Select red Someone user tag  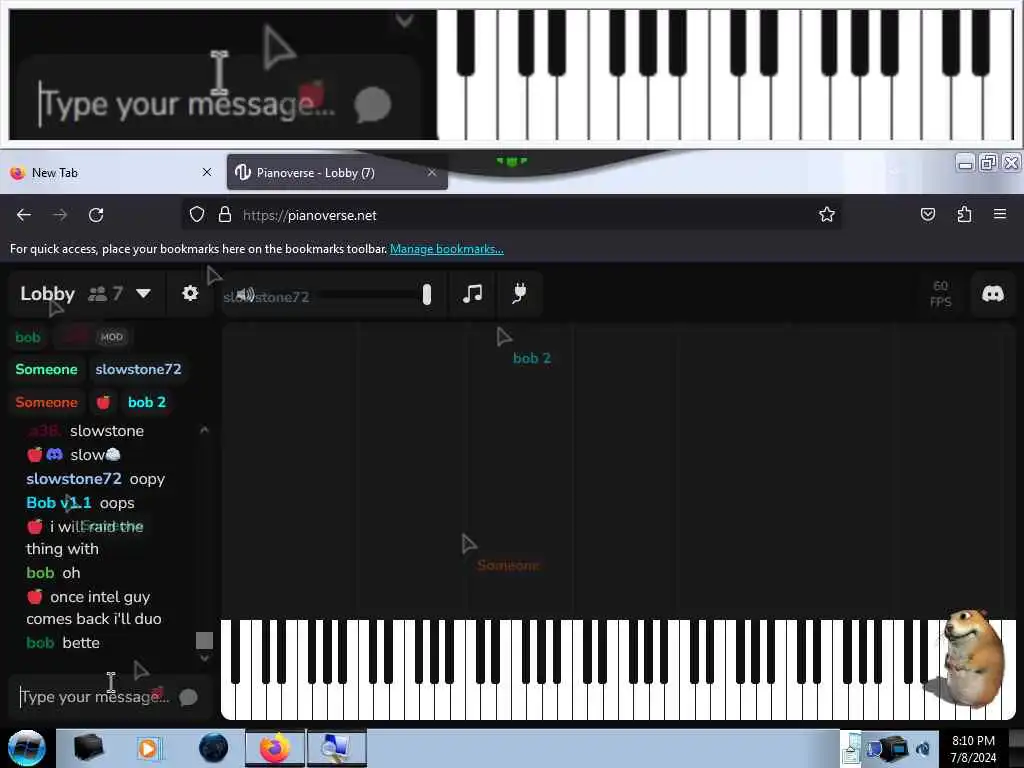click(x=46, y=402)
